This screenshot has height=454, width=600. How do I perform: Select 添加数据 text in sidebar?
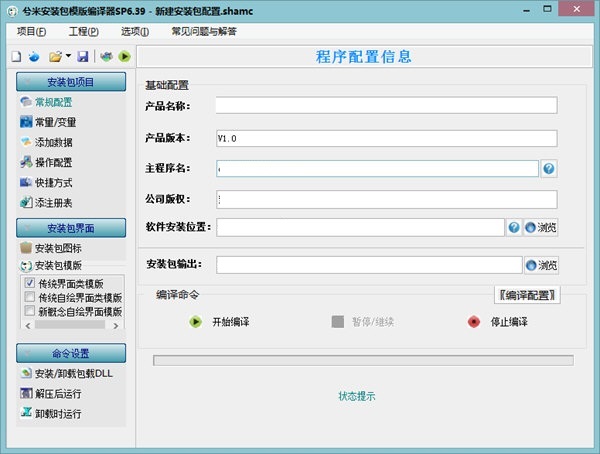tap(54, 142)
